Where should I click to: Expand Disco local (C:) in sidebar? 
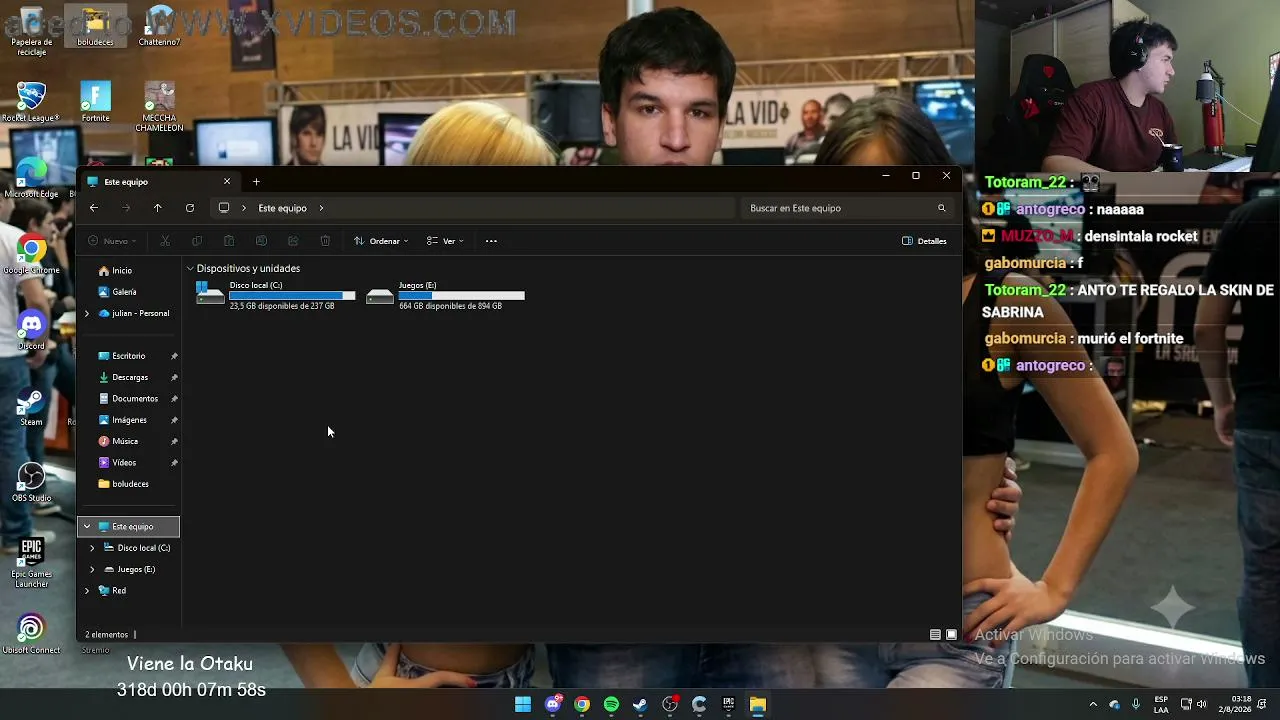point(92,548)
